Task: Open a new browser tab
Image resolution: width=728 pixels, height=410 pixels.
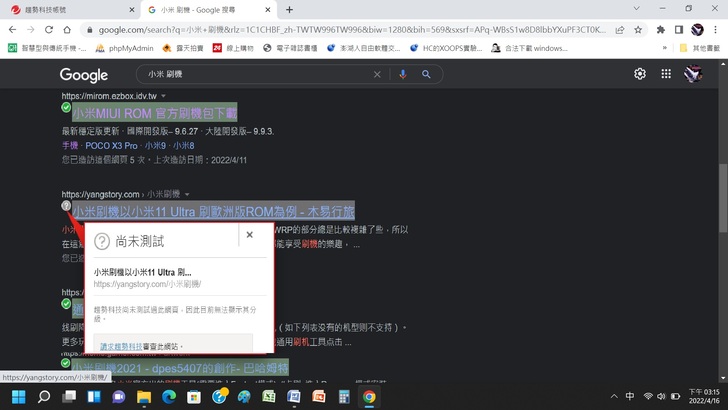Action: coord(289,9)
